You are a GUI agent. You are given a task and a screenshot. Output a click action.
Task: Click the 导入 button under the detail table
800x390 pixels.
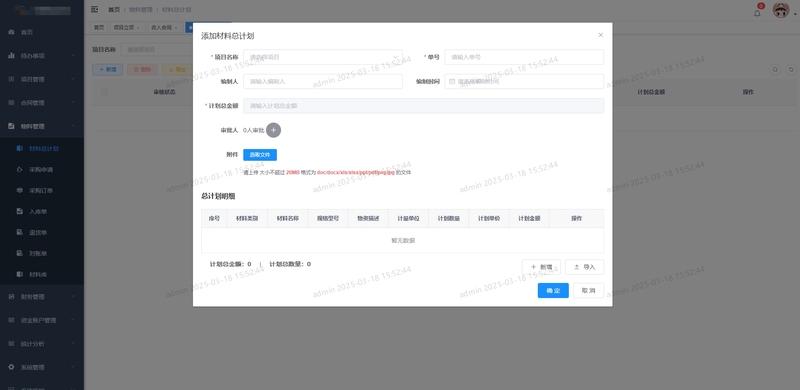coord(585,267)
